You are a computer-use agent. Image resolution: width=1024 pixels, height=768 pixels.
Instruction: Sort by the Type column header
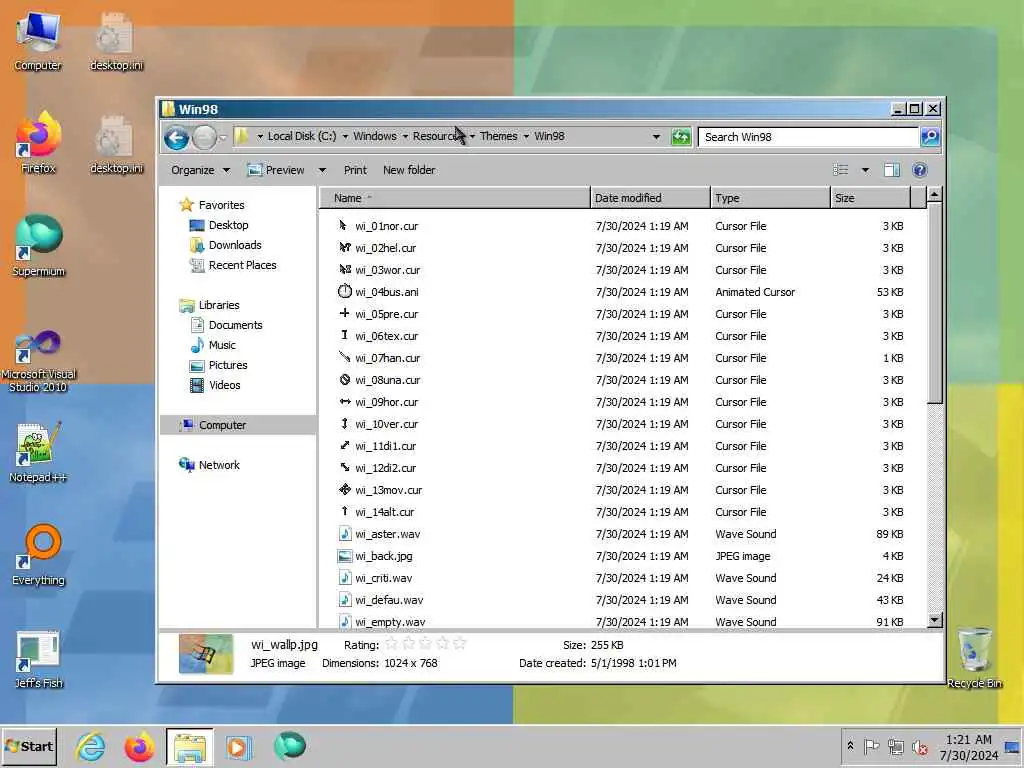click(771, 198)
